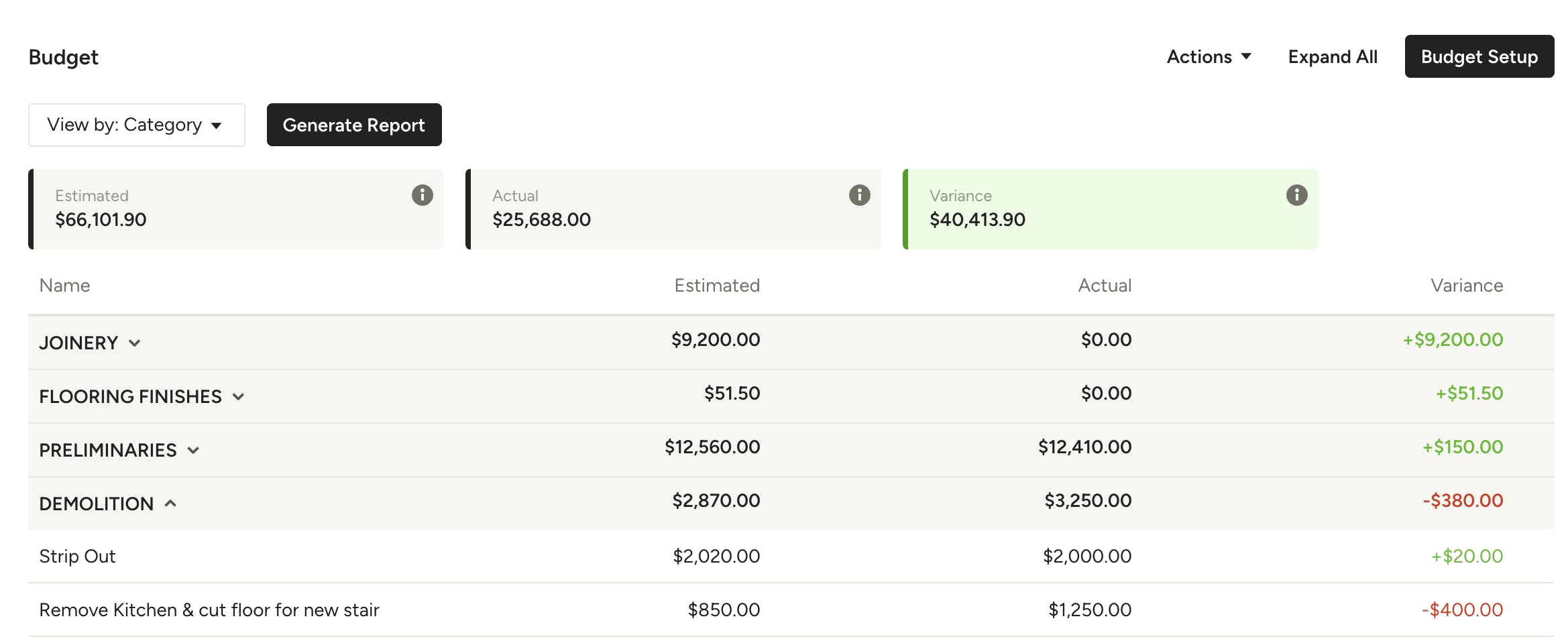The width and height of the screenshot is (1568, 637).
Task: Click the info icon on Variance card
Action: click(x=1296, y=195)
